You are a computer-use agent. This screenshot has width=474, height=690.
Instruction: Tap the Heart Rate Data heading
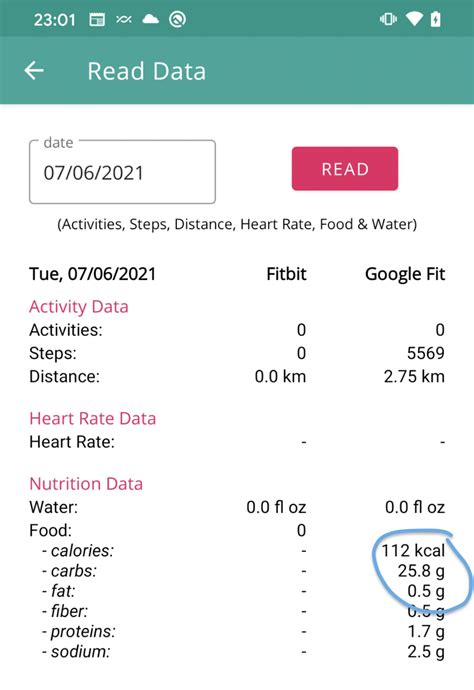pyautogui.click(x=92, y=418)
